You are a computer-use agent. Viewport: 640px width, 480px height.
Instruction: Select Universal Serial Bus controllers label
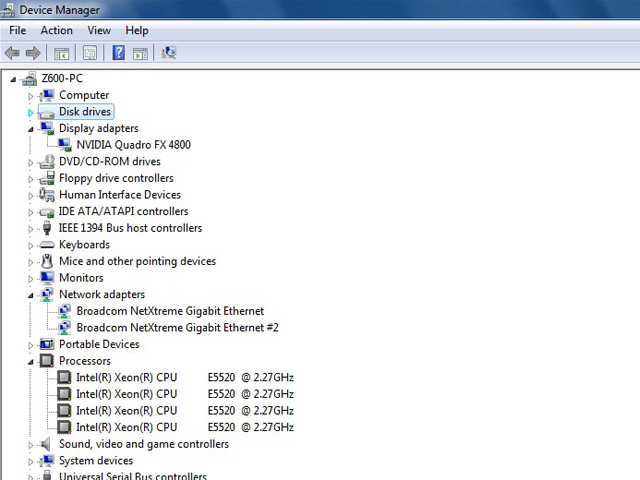pyautogui.click(x=133, y=476)
